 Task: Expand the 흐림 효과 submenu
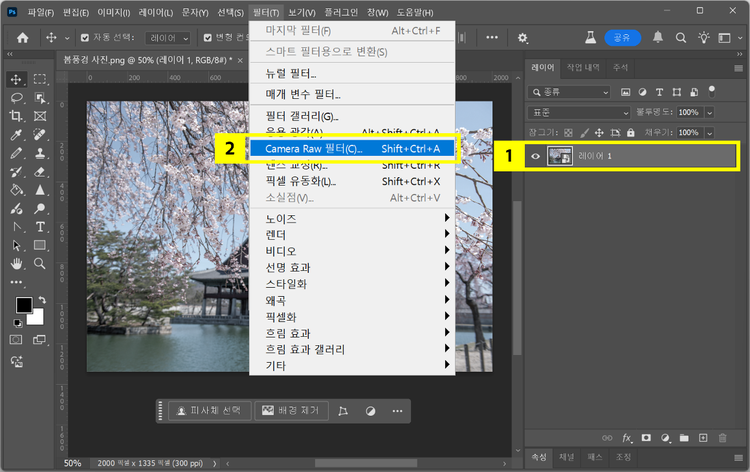(x=352, y=333)
